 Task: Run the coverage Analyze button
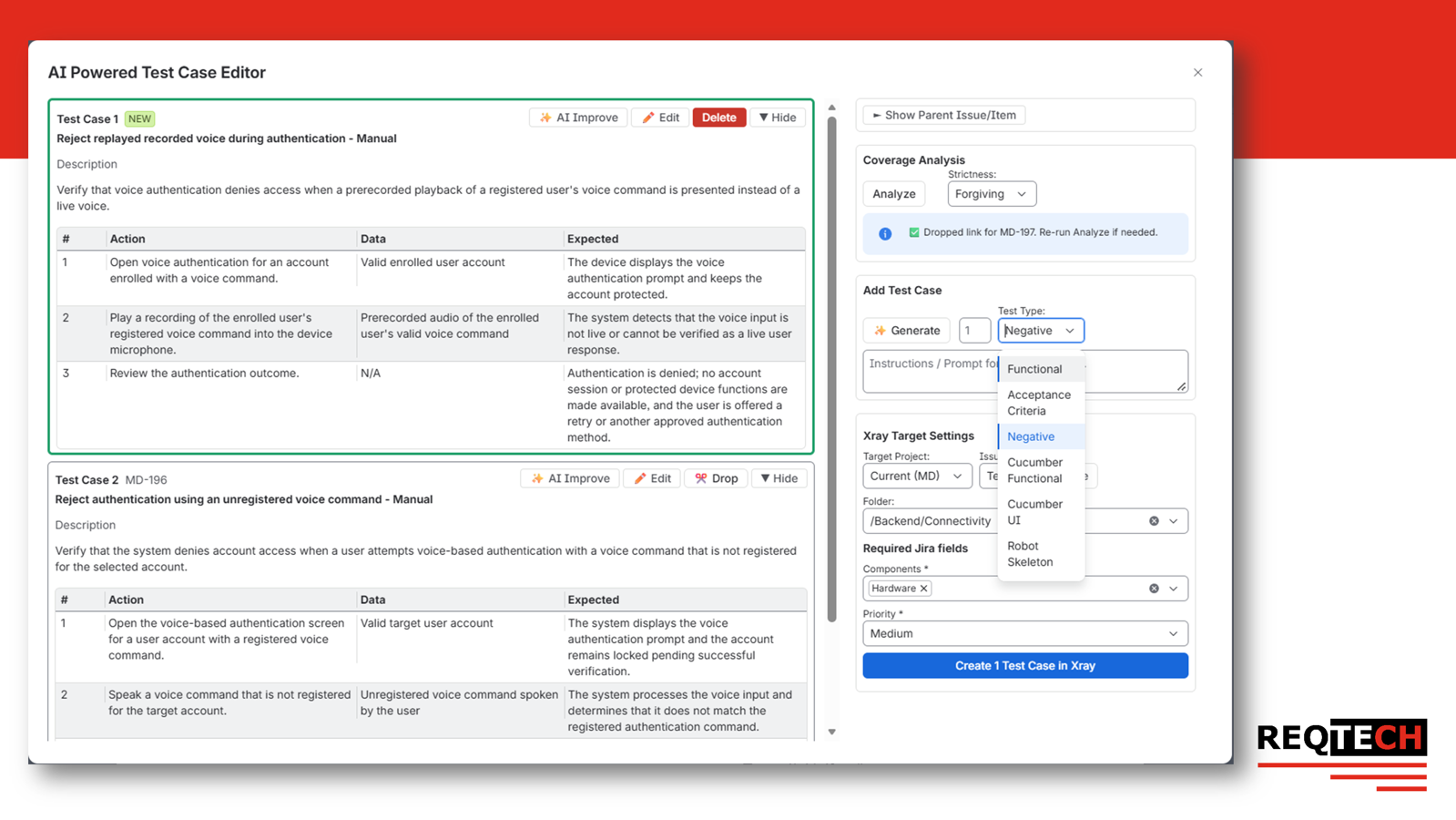pos(894,194)
